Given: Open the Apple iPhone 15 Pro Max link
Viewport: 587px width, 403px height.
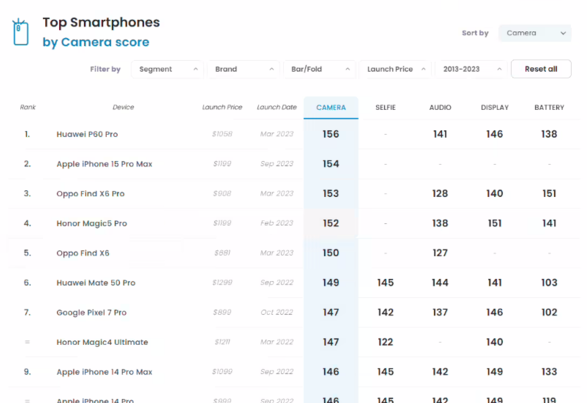Looking at the screenshot, I should tap(104, 164).
